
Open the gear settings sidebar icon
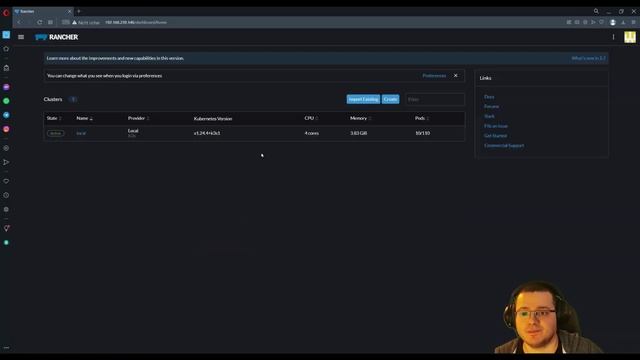[6, 209]
